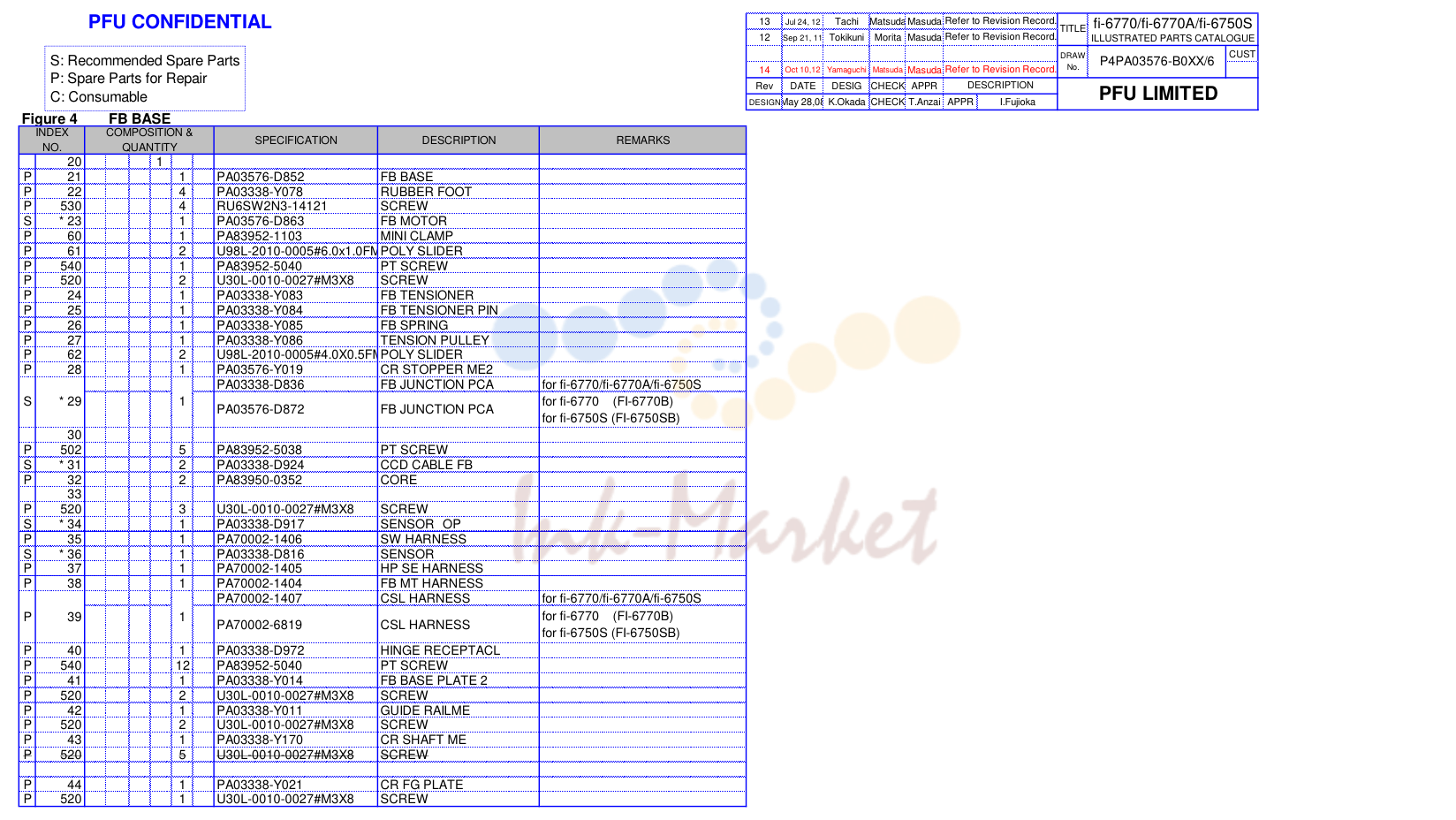Click the REMARKS column header

(x=643, y=140)
